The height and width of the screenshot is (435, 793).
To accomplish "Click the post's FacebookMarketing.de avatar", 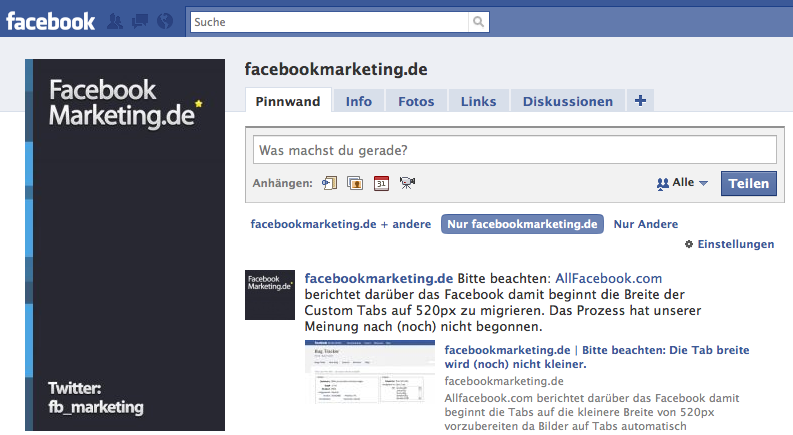I will [x=270, y=295].
